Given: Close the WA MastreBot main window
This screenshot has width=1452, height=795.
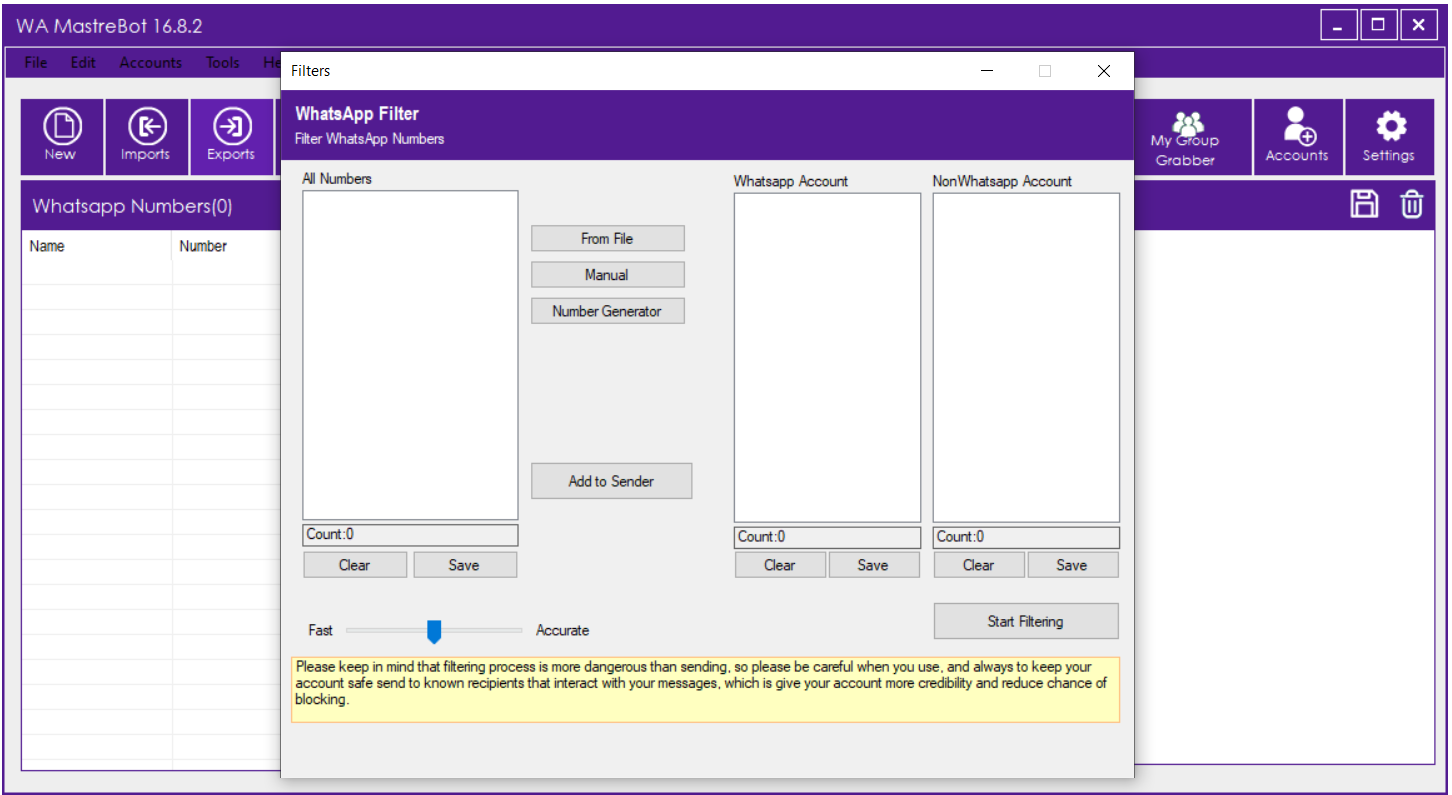Looking at the screenshot, I should pos(1418,26).
